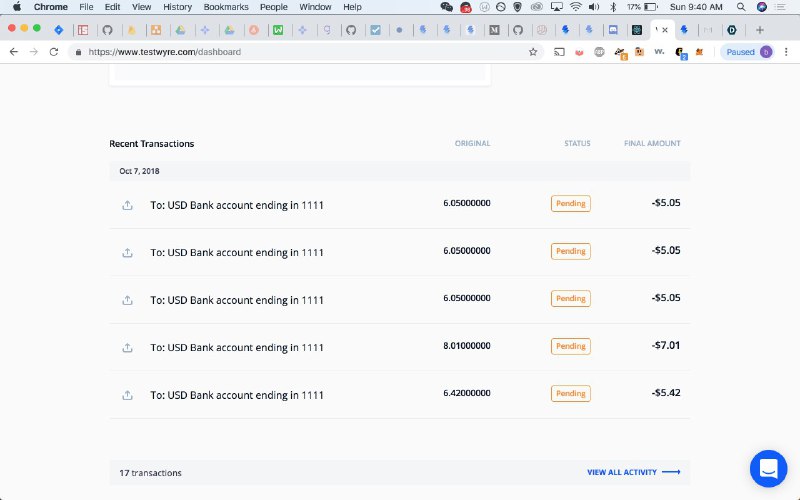Click the AirPlay display icon in the menu bar
The width and height of the screenshot is (800, 500).
[557, 7]
